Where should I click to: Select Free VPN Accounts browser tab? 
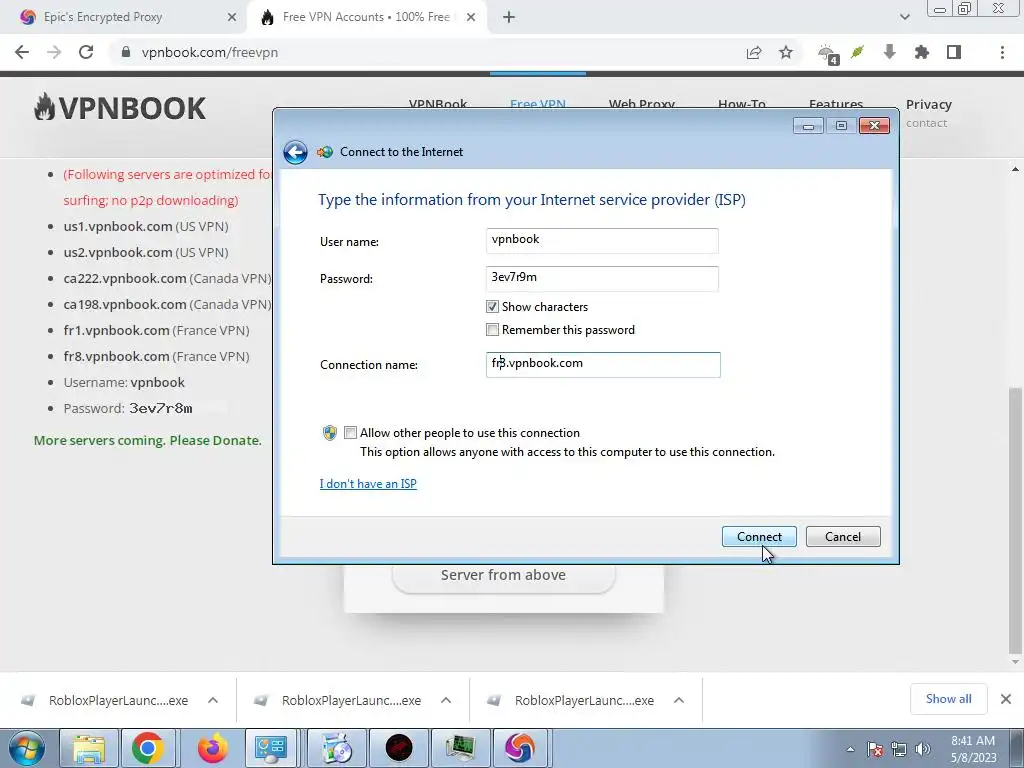369,17
